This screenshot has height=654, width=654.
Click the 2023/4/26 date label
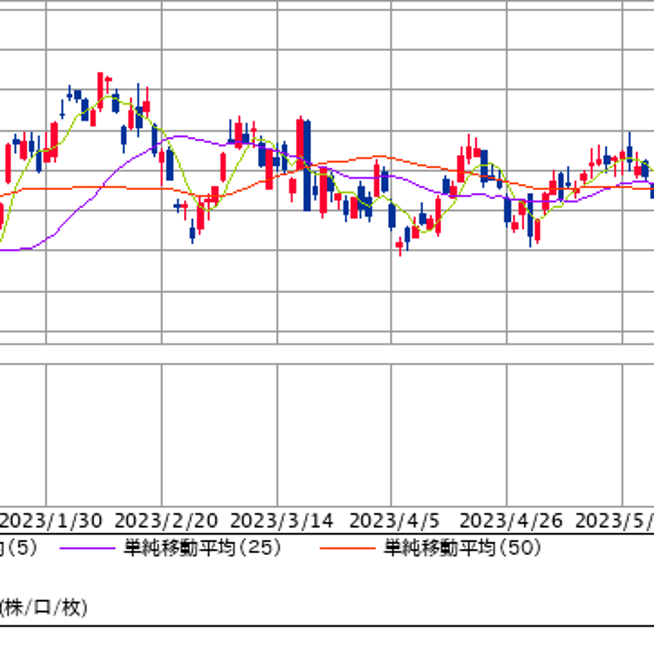tap(511, 521)
